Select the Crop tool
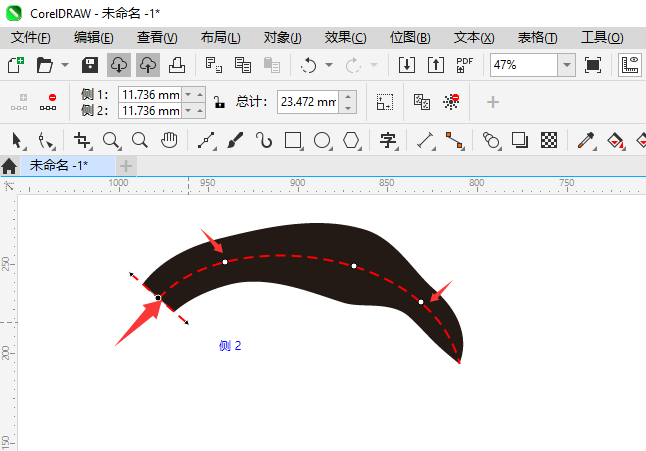Image resolution: width=646 pixels, height=451 pixels. pos(82,140)
